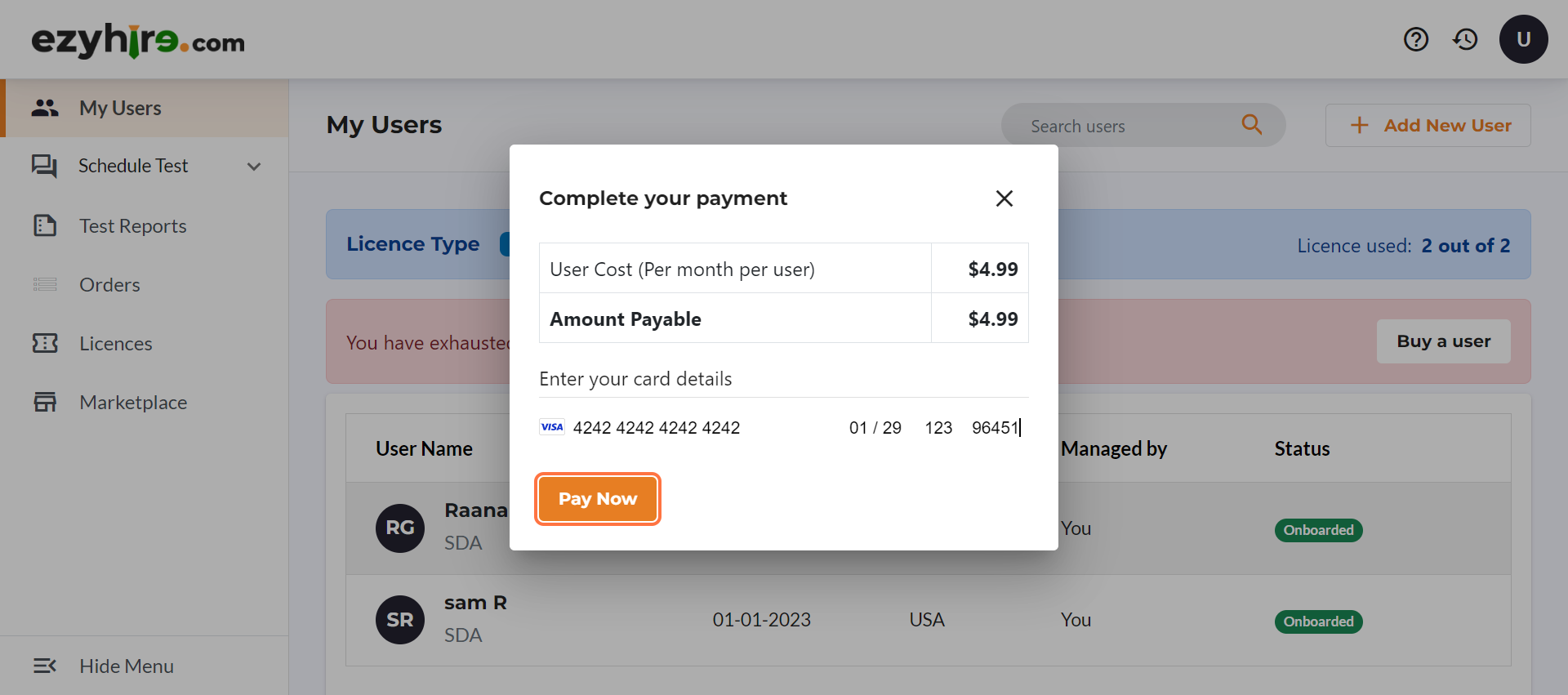This screenshot has width=1568, height=695.
Task: Click the Test Reports document icon
Action: click(x=45, y=225)
